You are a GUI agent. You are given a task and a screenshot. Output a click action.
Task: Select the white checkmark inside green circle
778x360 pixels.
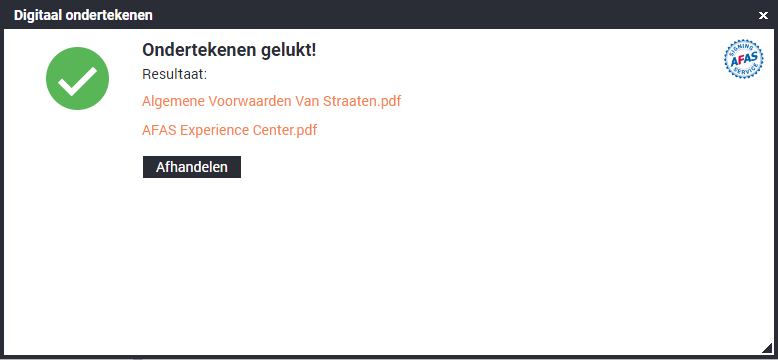(77, 80)
